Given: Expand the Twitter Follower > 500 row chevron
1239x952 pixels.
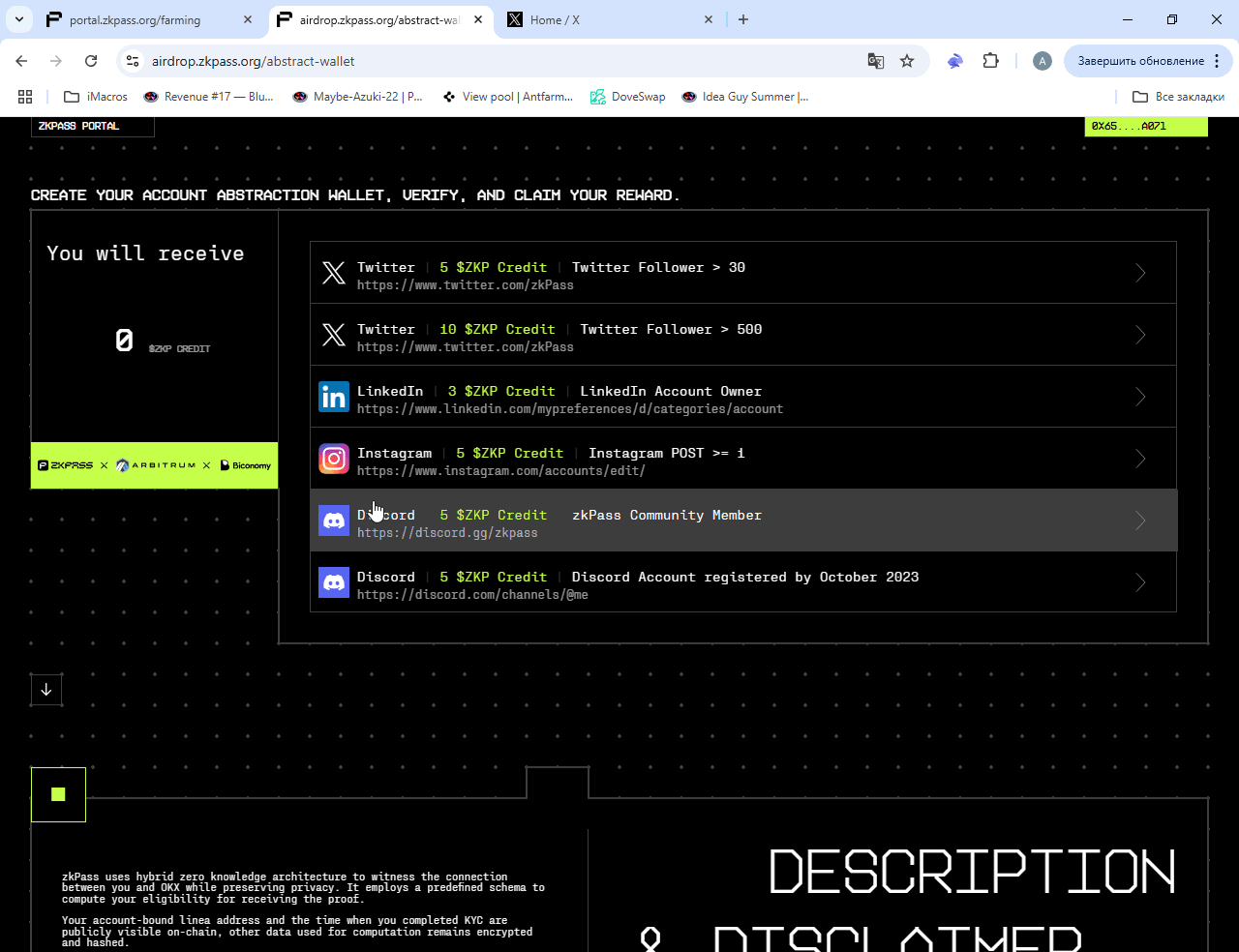Looking at the screenshot, I should point(1140,335).
